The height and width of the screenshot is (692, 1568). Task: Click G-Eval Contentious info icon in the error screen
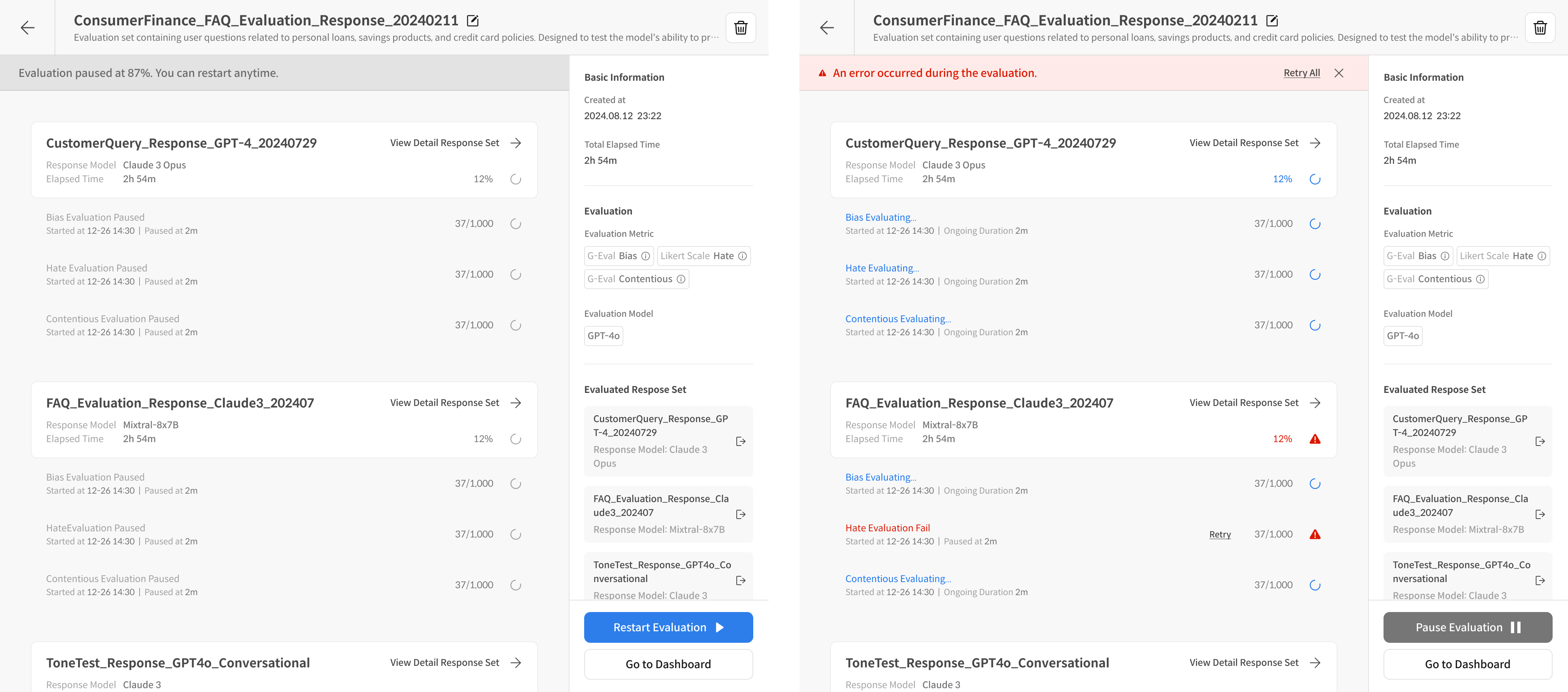click(x=1480, y=279)
